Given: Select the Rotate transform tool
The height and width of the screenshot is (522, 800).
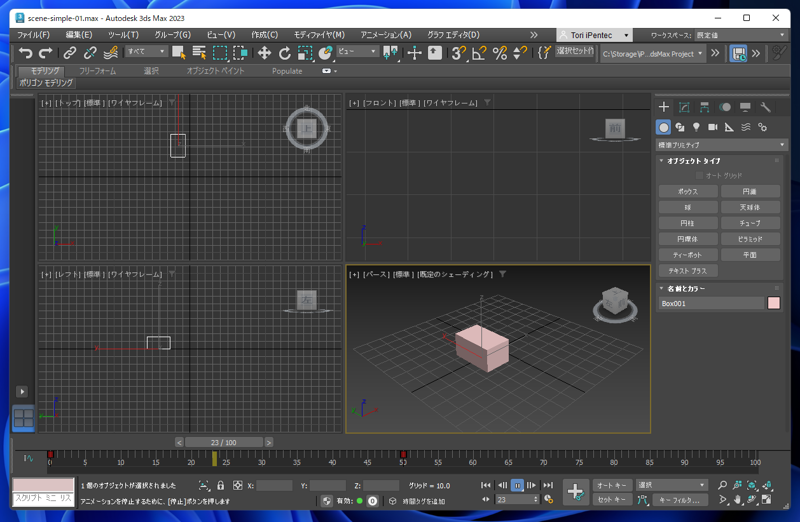Looking at the screenshot, I should (285, 53).
